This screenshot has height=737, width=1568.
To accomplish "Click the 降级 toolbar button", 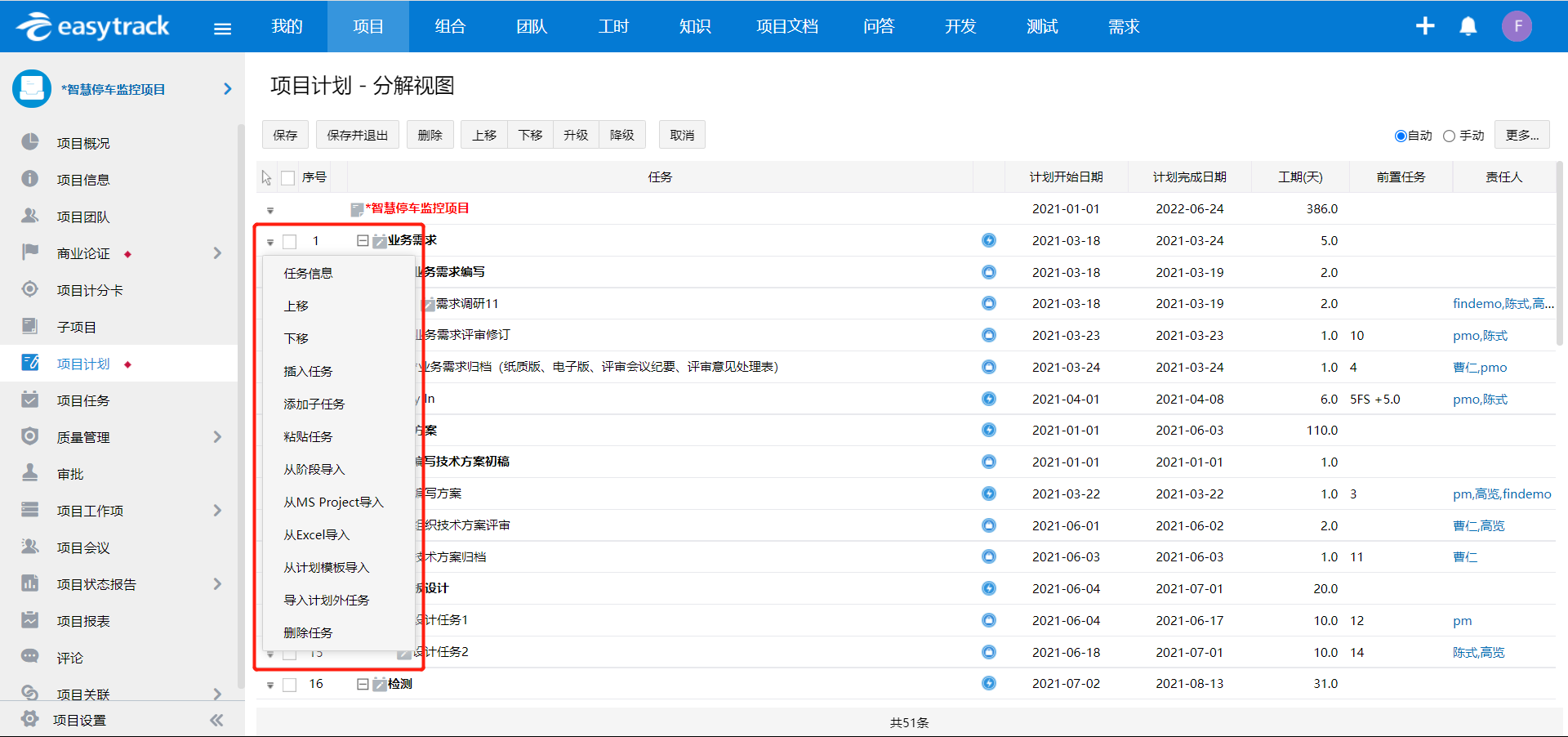I will [621, 135].
